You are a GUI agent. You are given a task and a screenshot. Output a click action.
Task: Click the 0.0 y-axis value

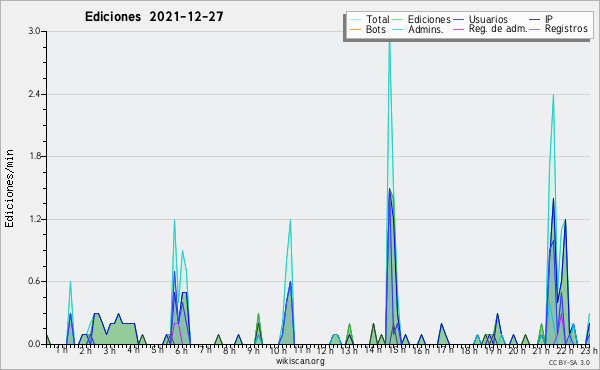click(x=34, y=344)
